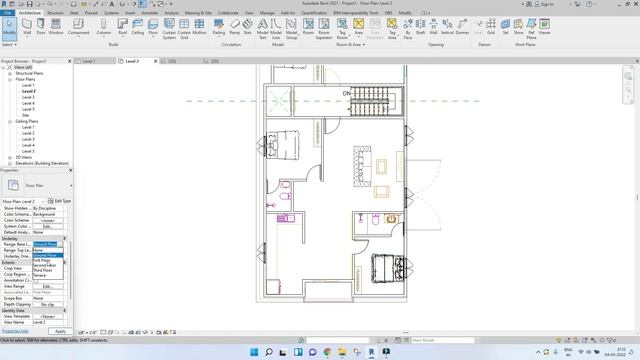The width and height of the screenshot is (640, 360).
Task: Toggle the Annotation Crop checkbox
Action: coord(36,280)
